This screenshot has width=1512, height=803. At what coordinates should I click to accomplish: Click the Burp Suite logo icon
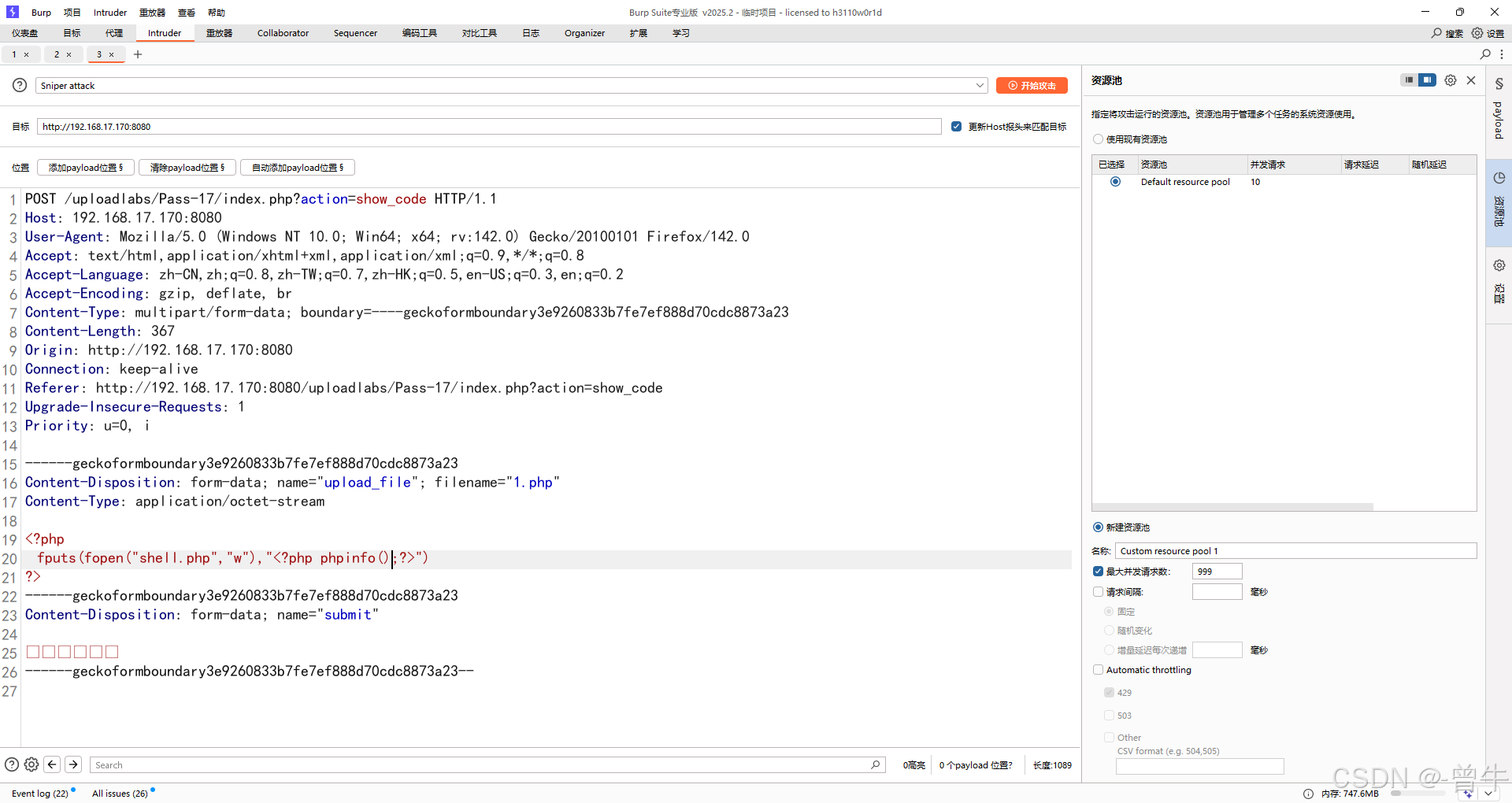point(13,12)
